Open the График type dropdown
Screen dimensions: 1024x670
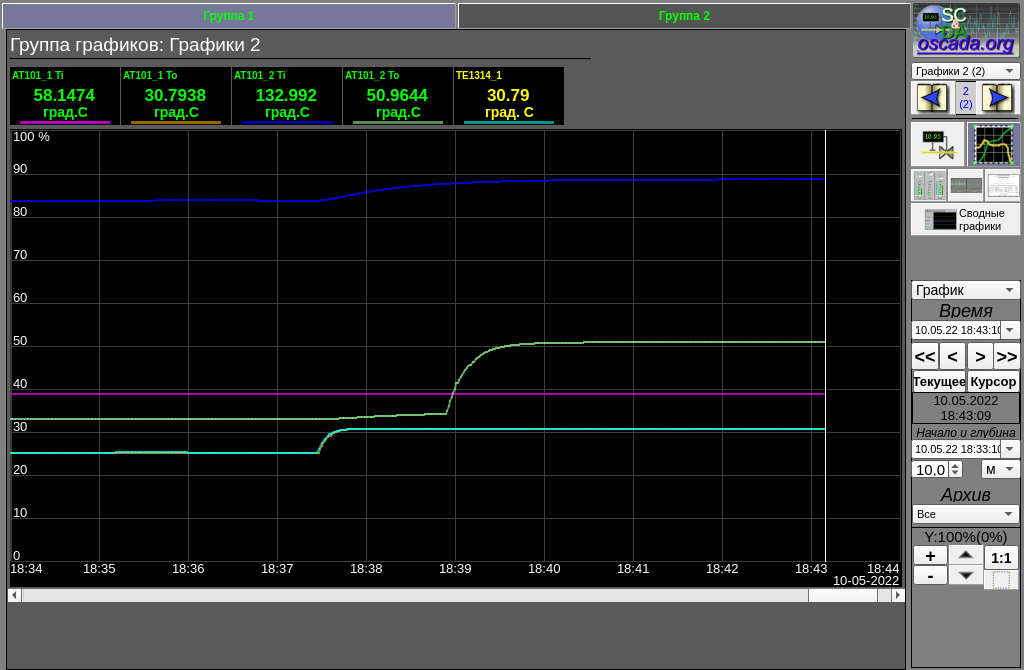(x=965, y=290)
